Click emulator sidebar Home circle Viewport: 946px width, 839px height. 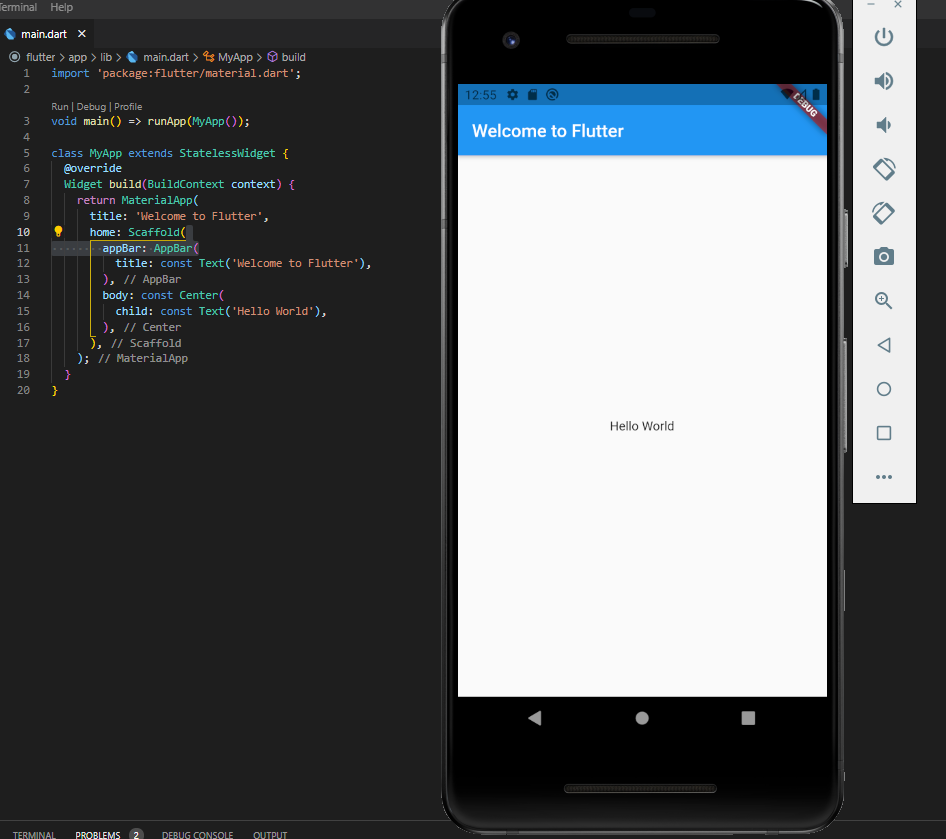click(x=883, y=389)
